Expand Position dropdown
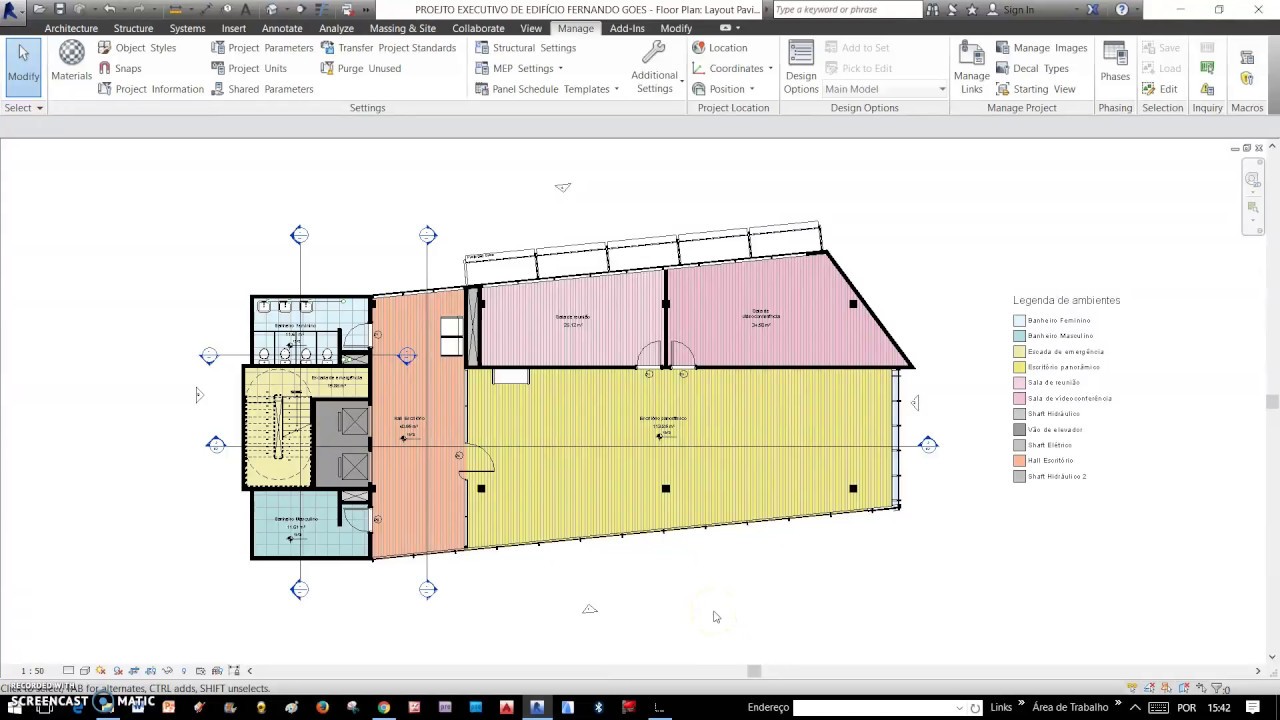The width and height of the screenshot is (1280, 720). pos(751,89)
